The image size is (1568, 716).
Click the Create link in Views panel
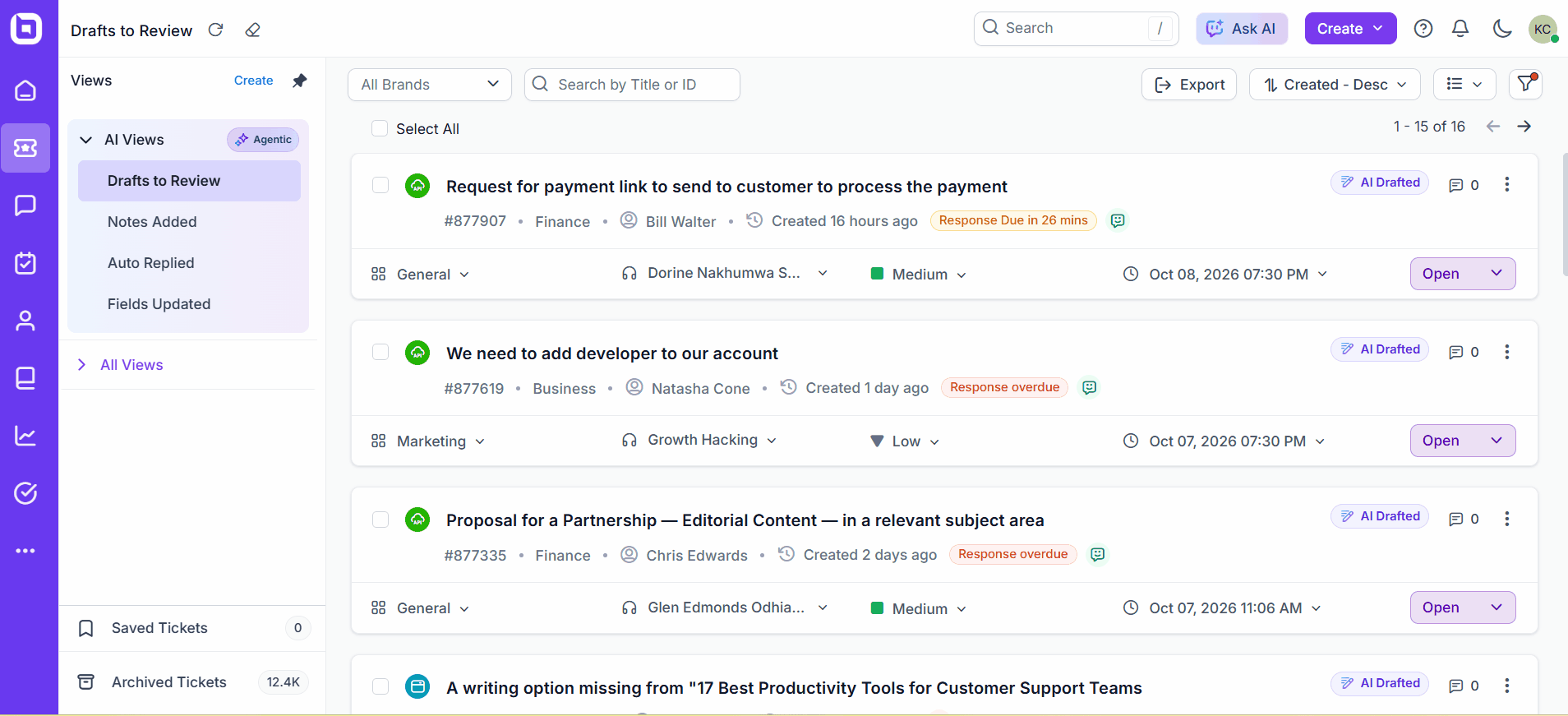point(253,81)
